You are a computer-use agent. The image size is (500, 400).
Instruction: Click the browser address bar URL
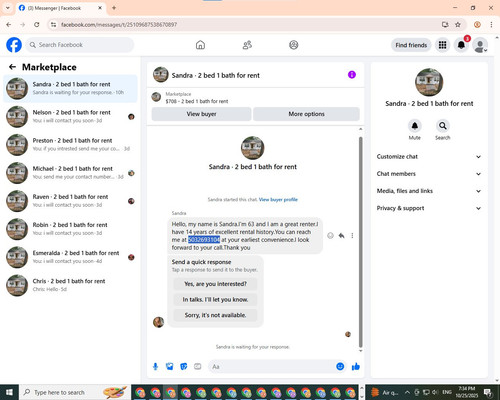pyautogui.click(x=119, y=25)
